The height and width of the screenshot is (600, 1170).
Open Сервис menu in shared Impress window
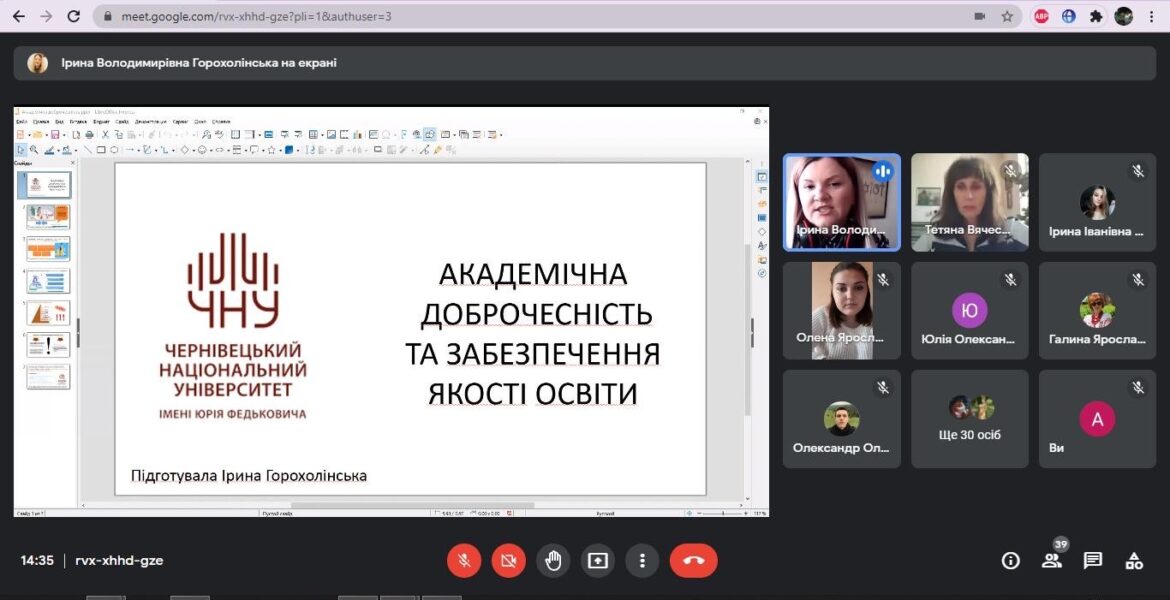tap(181, 122)
